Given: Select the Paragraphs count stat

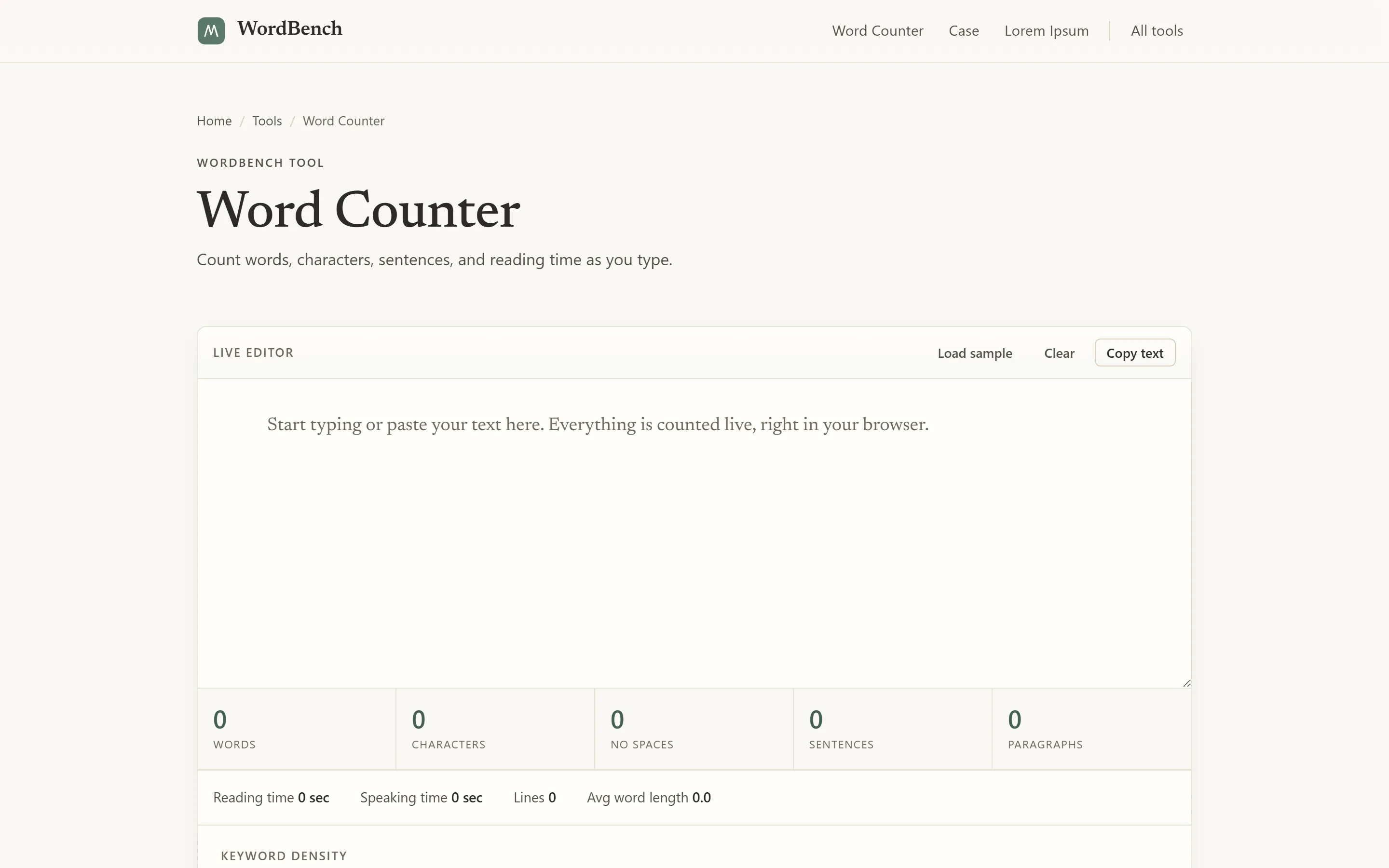Looking at the screenshot, I should [1092, 729].
